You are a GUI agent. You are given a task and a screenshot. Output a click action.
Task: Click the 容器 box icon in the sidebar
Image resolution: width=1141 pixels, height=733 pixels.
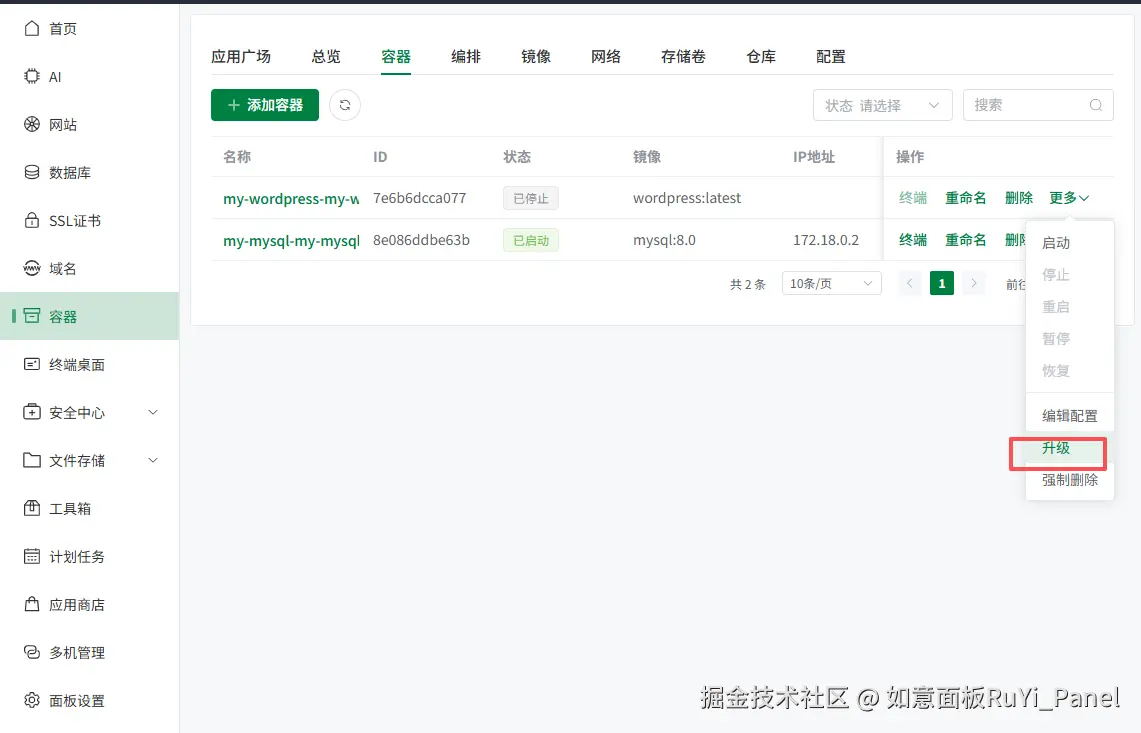tap(32, 316)
